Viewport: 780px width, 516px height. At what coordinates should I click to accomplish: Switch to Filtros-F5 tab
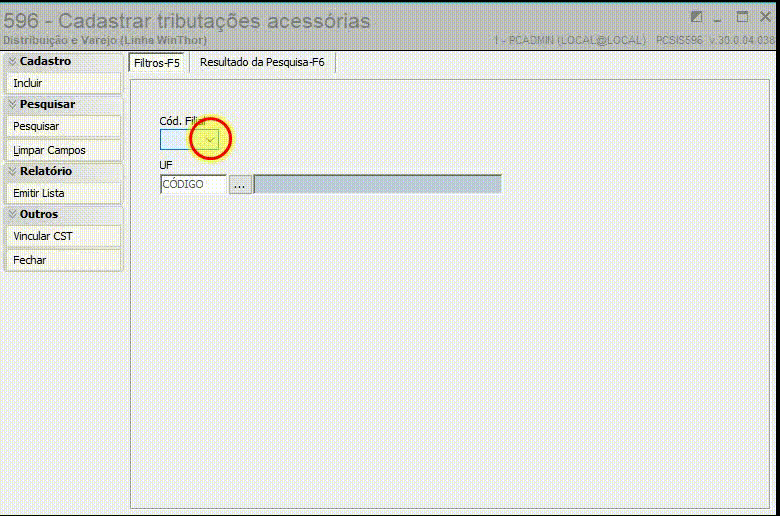tap(157, 63)
